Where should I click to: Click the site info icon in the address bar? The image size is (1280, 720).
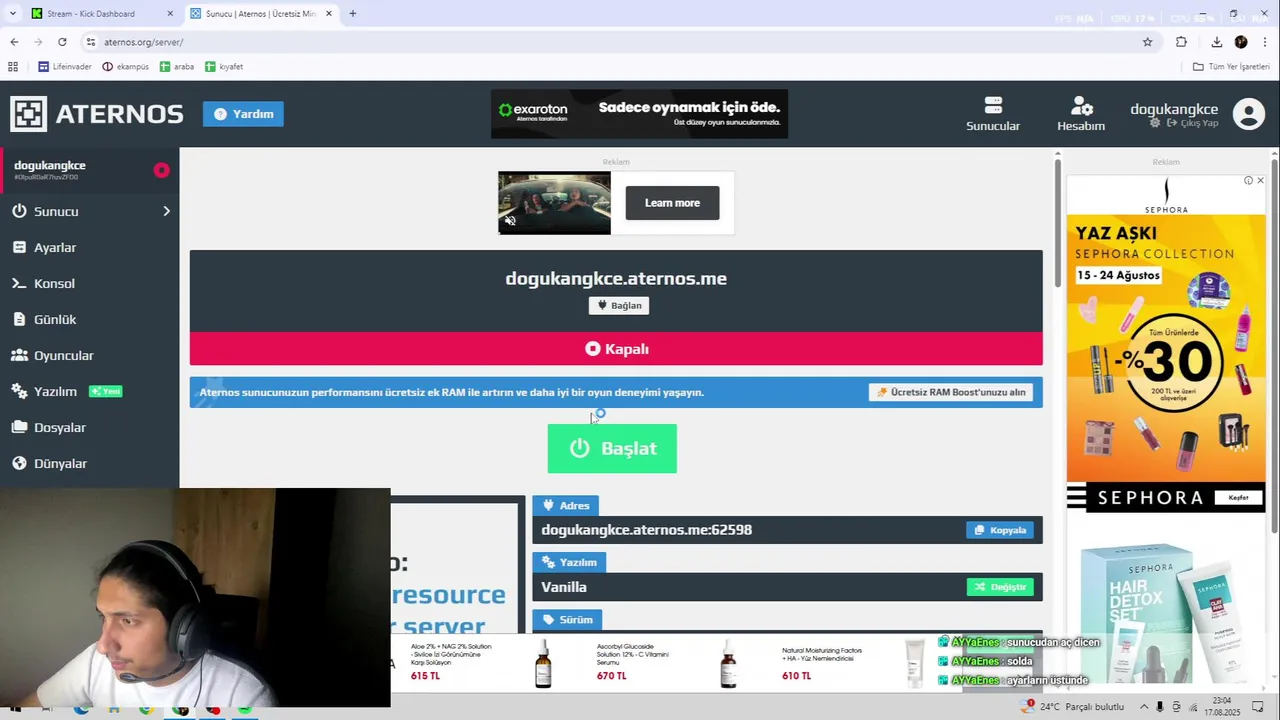point(91,42)
